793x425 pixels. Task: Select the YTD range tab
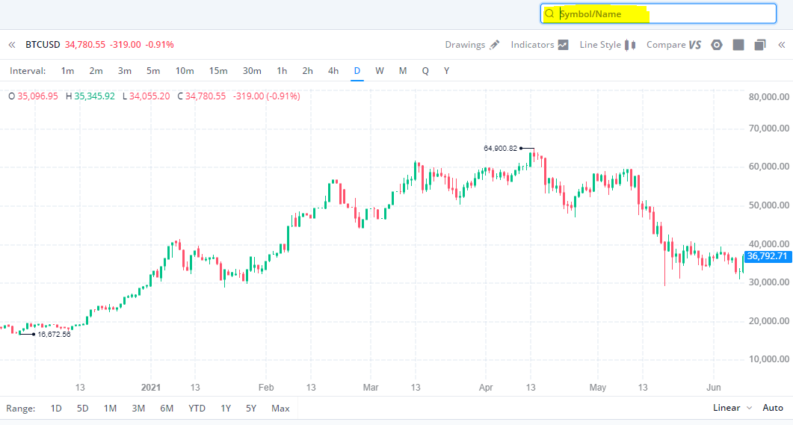coord(197,408)
